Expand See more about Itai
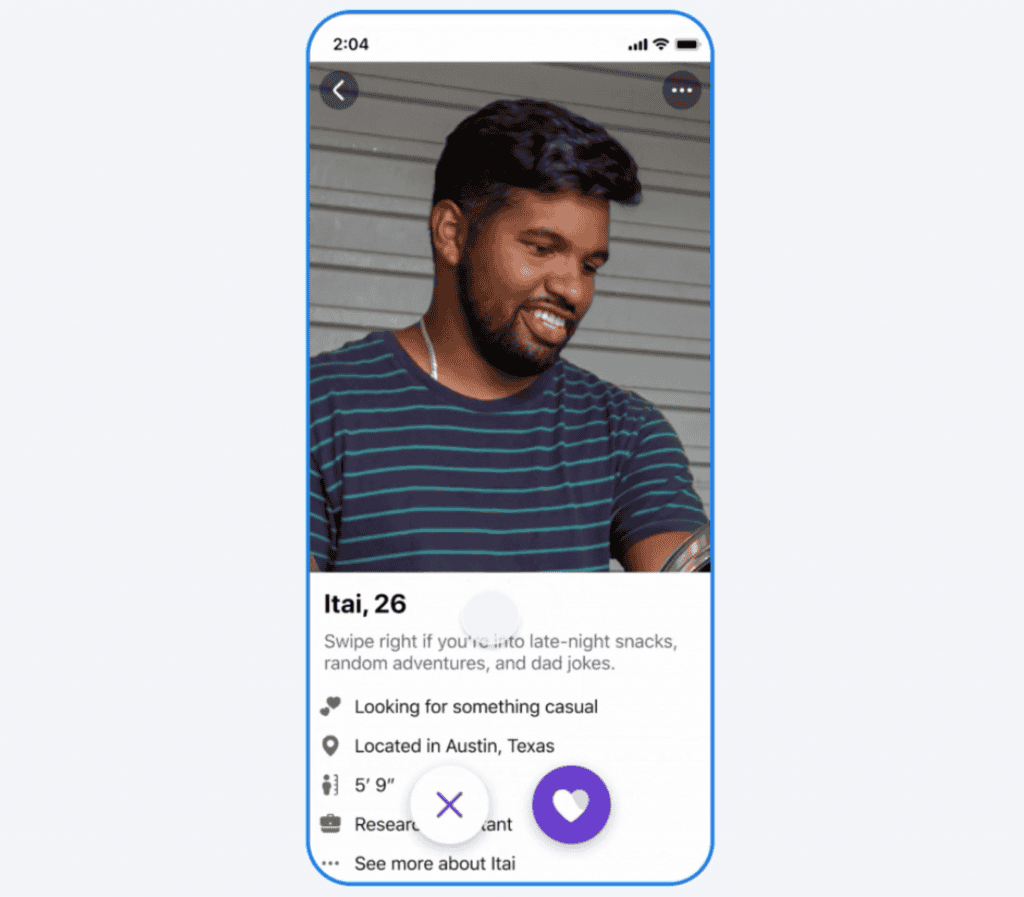This screenshot has width=1024, height=897. (x=434, y=864)
